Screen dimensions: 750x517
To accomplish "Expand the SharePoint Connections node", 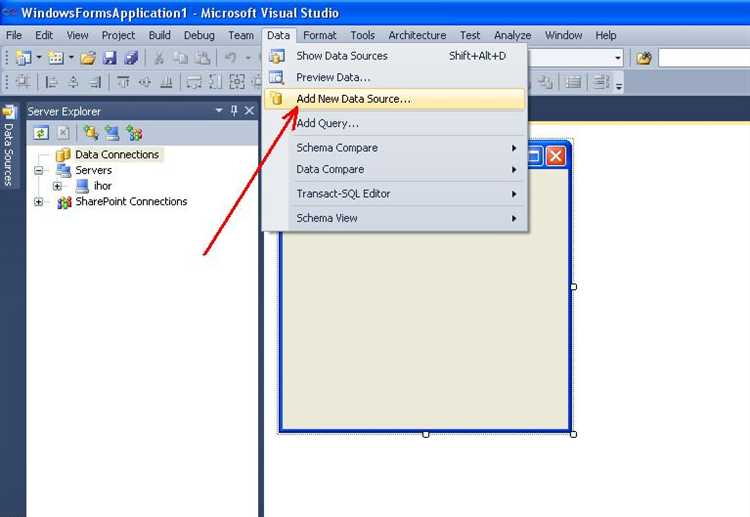I will pyautogui.click(x=39, y=202).
